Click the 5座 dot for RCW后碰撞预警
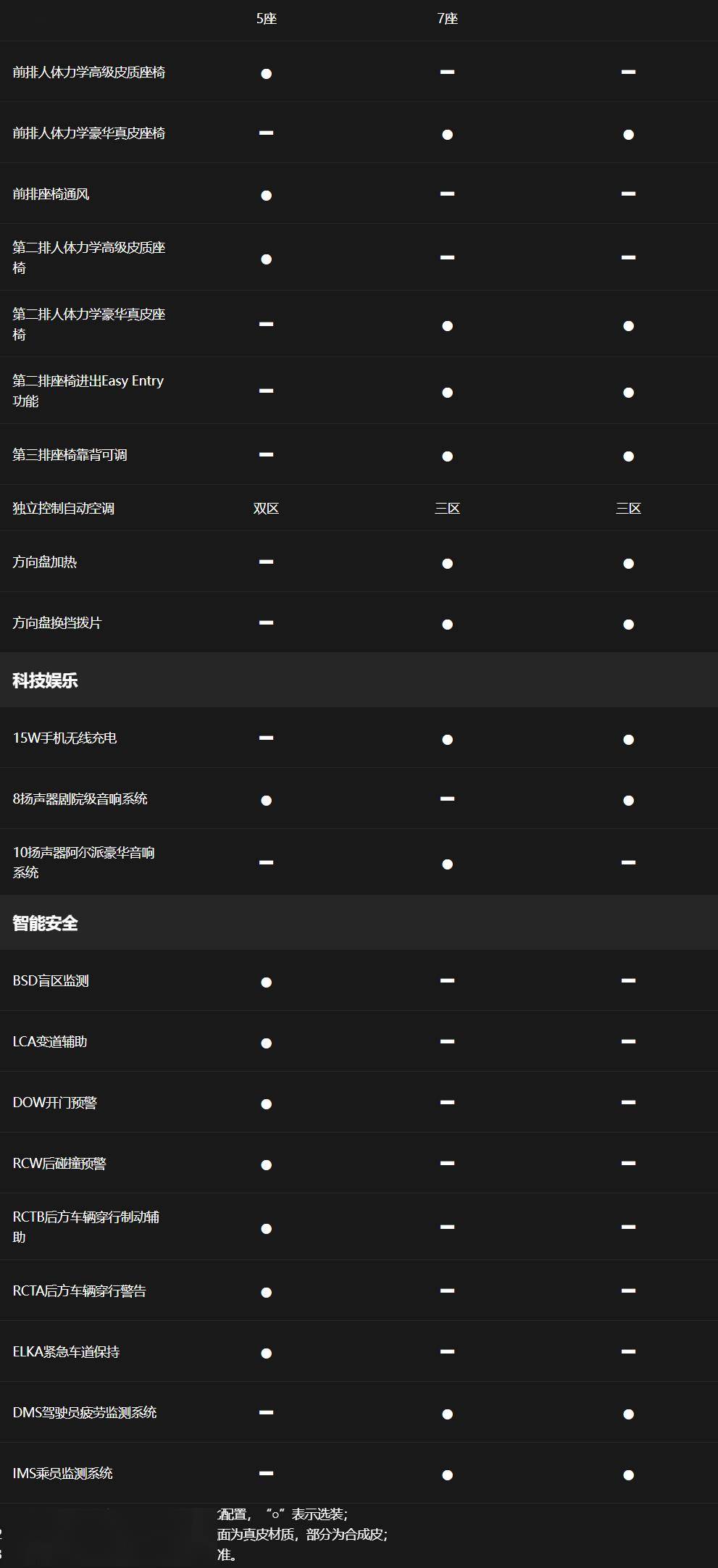 click(x=266, y=1164)
